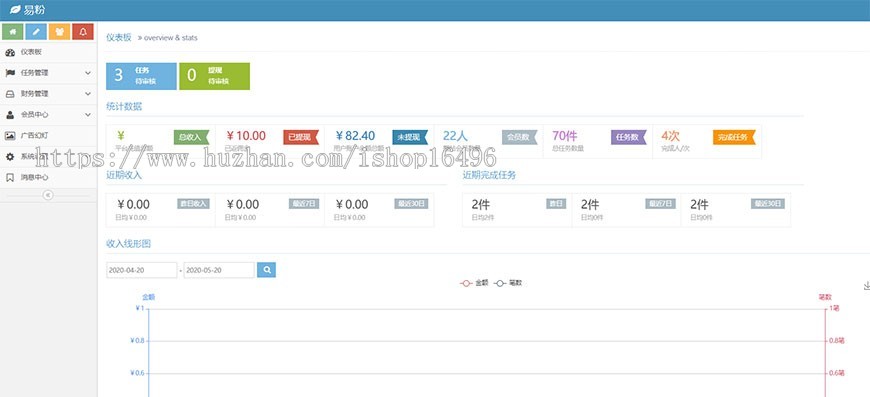870x397 pixels.
Task: Click the magnifier search button beside date range
Action: point(266,270)
